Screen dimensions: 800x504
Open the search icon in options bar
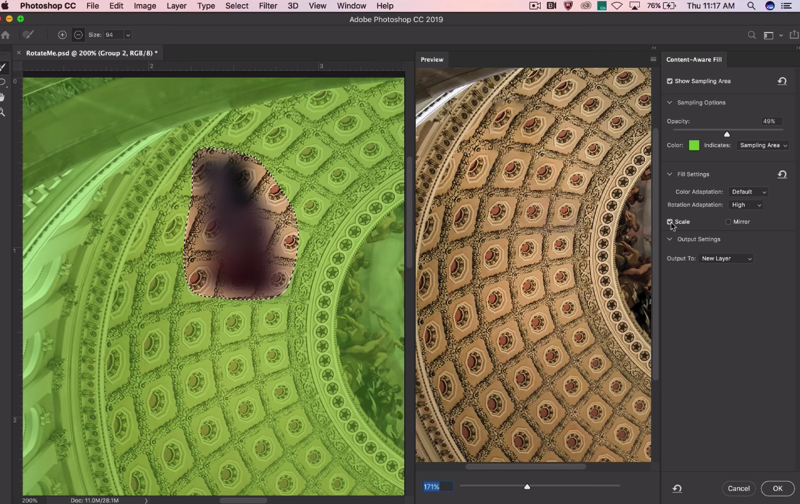[x=752, y=35]
